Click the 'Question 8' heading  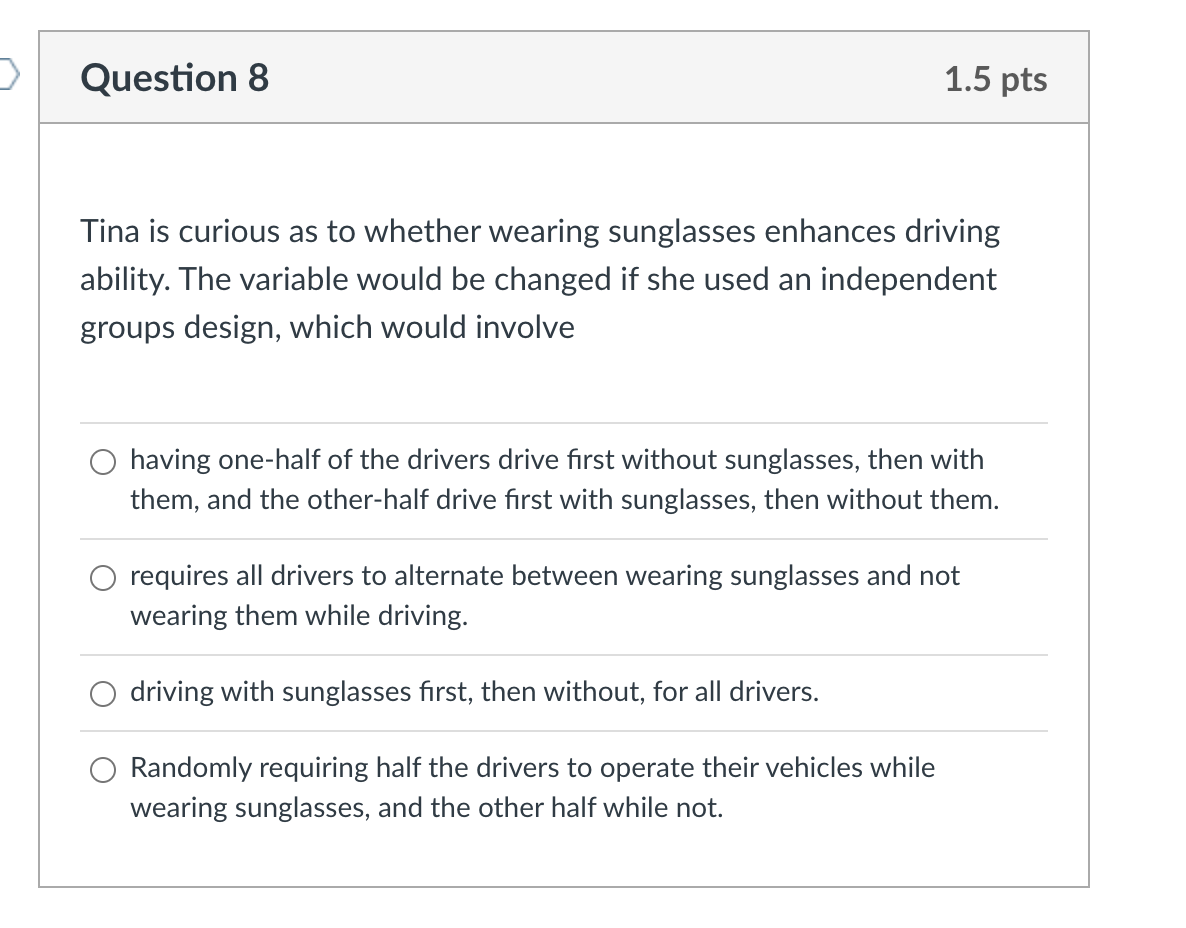click(x=175, y=78)
